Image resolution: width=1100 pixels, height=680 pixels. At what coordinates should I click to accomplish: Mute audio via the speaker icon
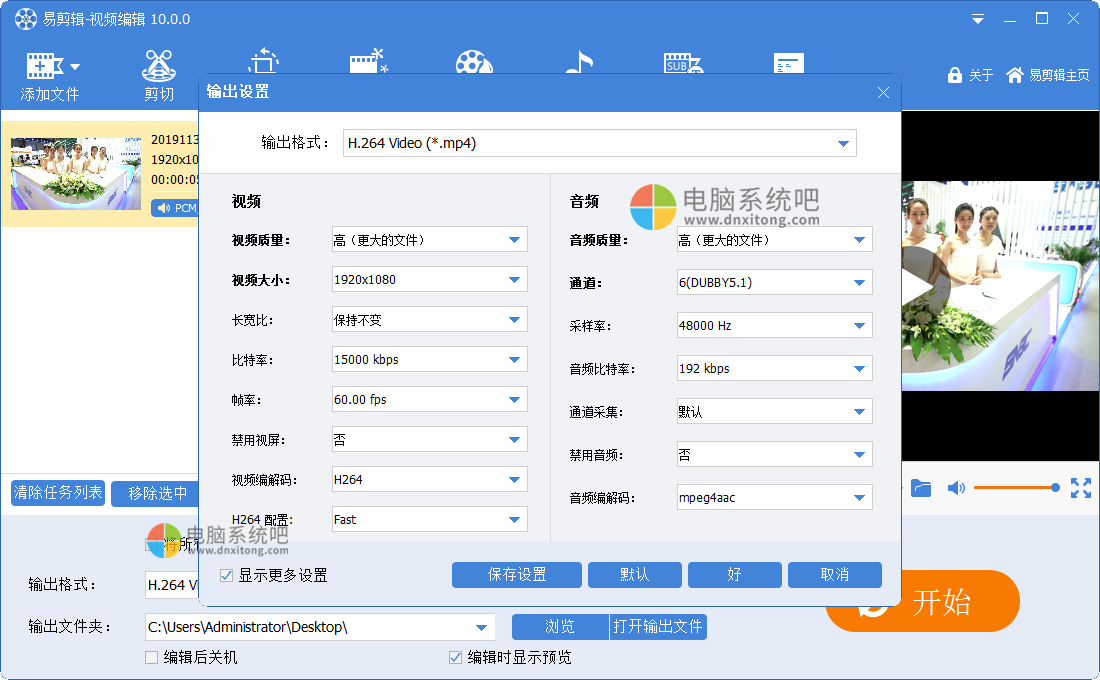955,488
